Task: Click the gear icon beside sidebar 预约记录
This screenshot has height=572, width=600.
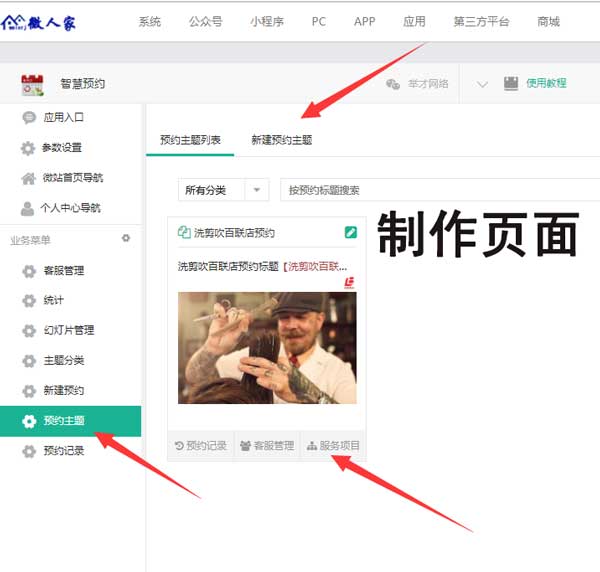Action: (29, 451)
